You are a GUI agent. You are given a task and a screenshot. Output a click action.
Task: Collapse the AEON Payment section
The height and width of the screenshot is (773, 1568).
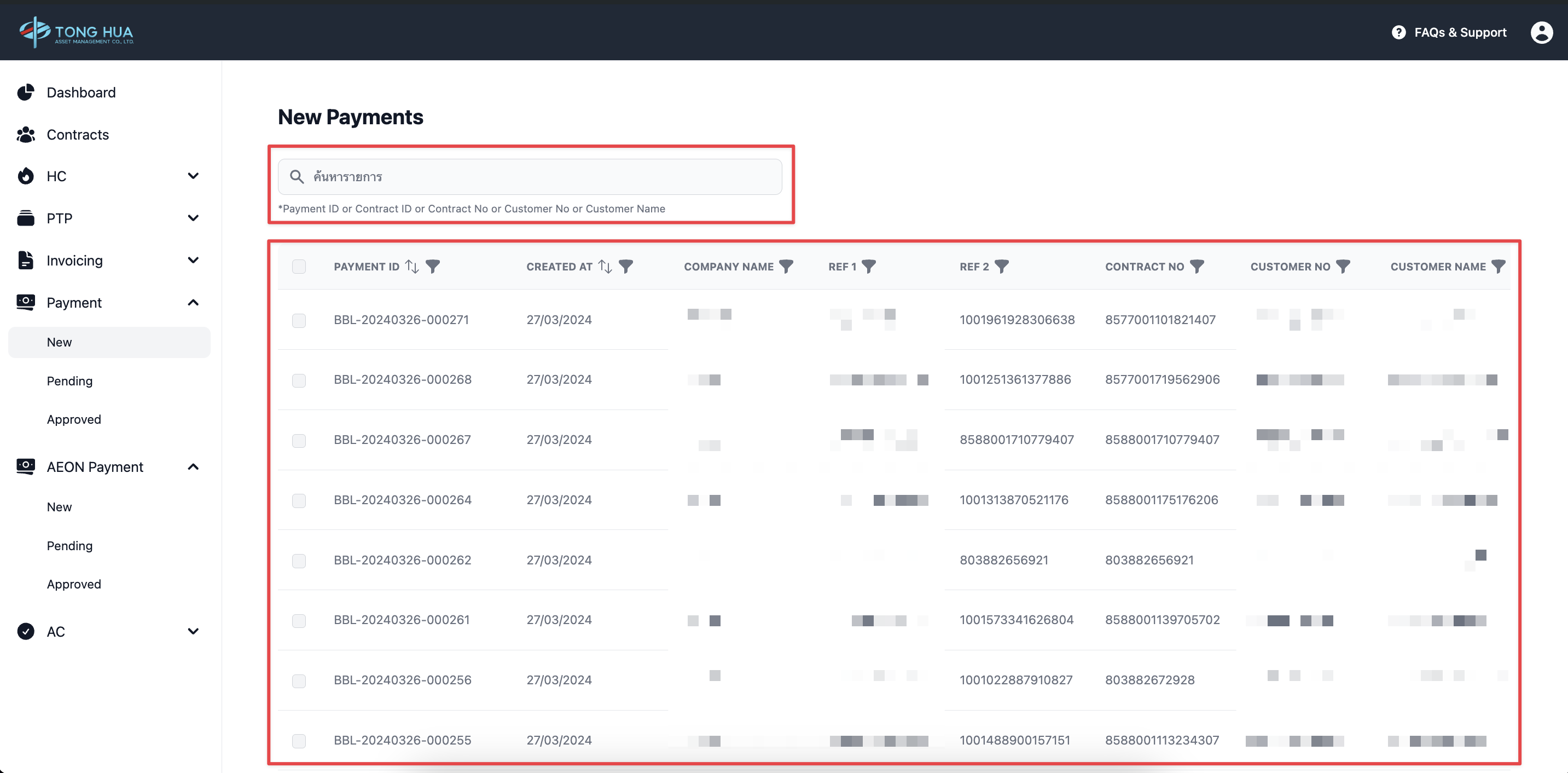point(193,466)
